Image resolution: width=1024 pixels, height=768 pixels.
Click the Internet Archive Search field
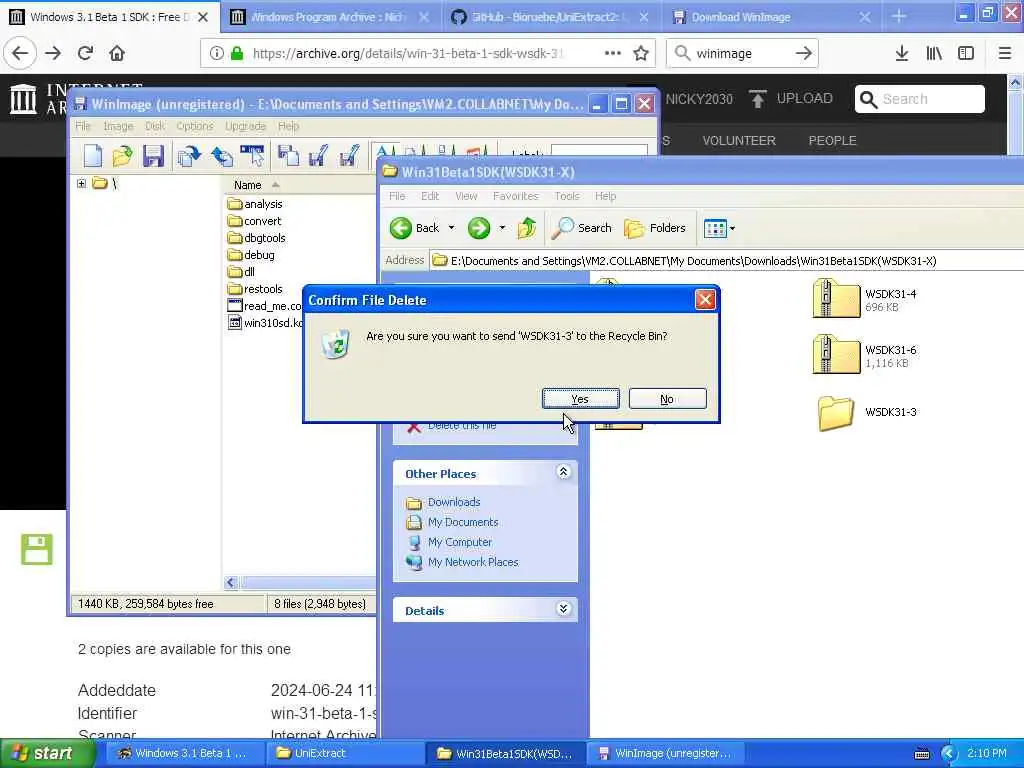(920, 99)
